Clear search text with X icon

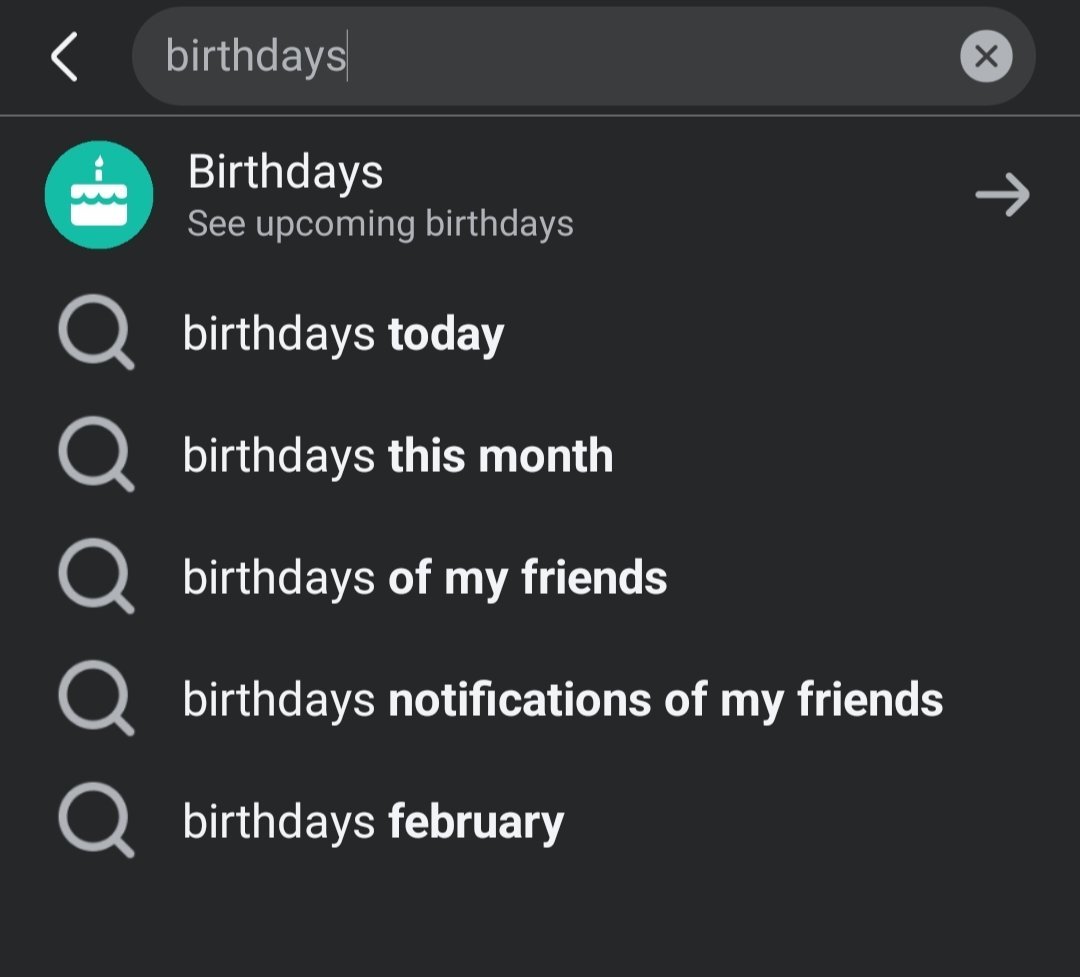(986, 56)
